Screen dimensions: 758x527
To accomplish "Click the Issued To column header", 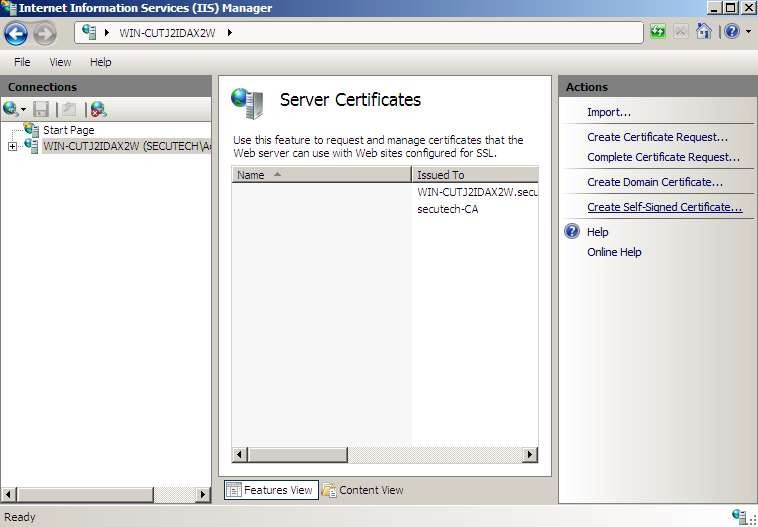I will tap(475, 175).
